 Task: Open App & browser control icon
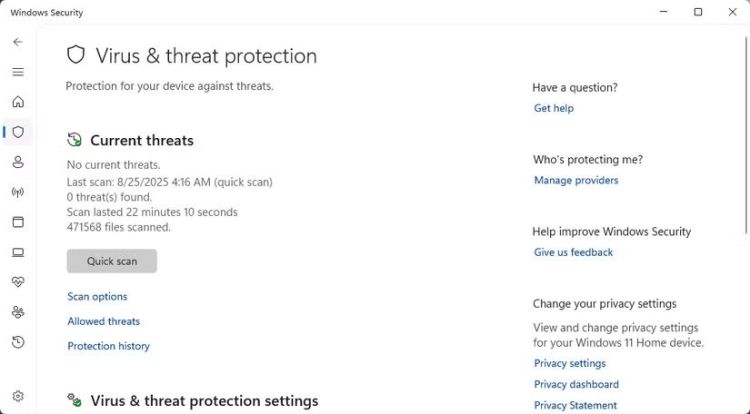click(18, 222)
